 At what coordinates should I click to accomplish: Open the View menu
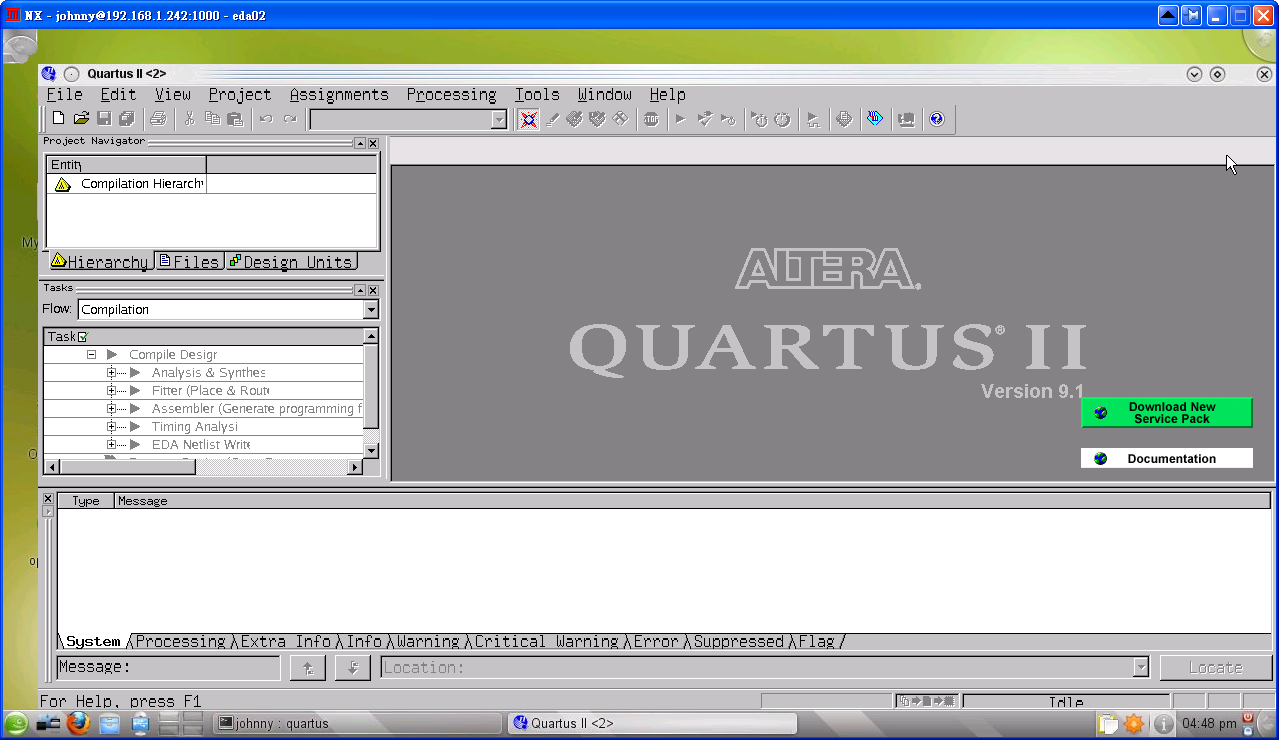point(172,94)
